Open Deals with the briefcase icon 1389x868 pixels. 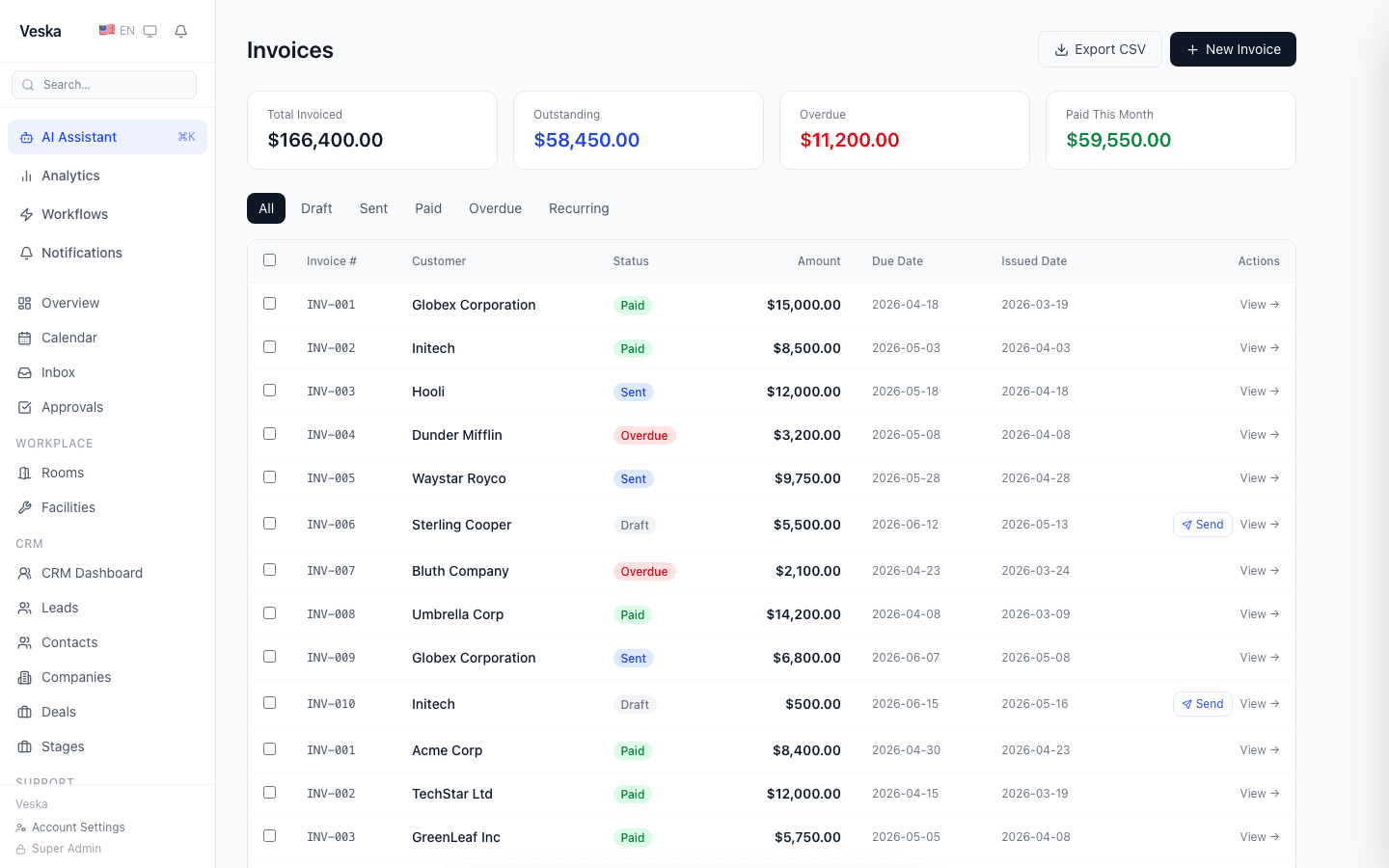pos(107,712)
